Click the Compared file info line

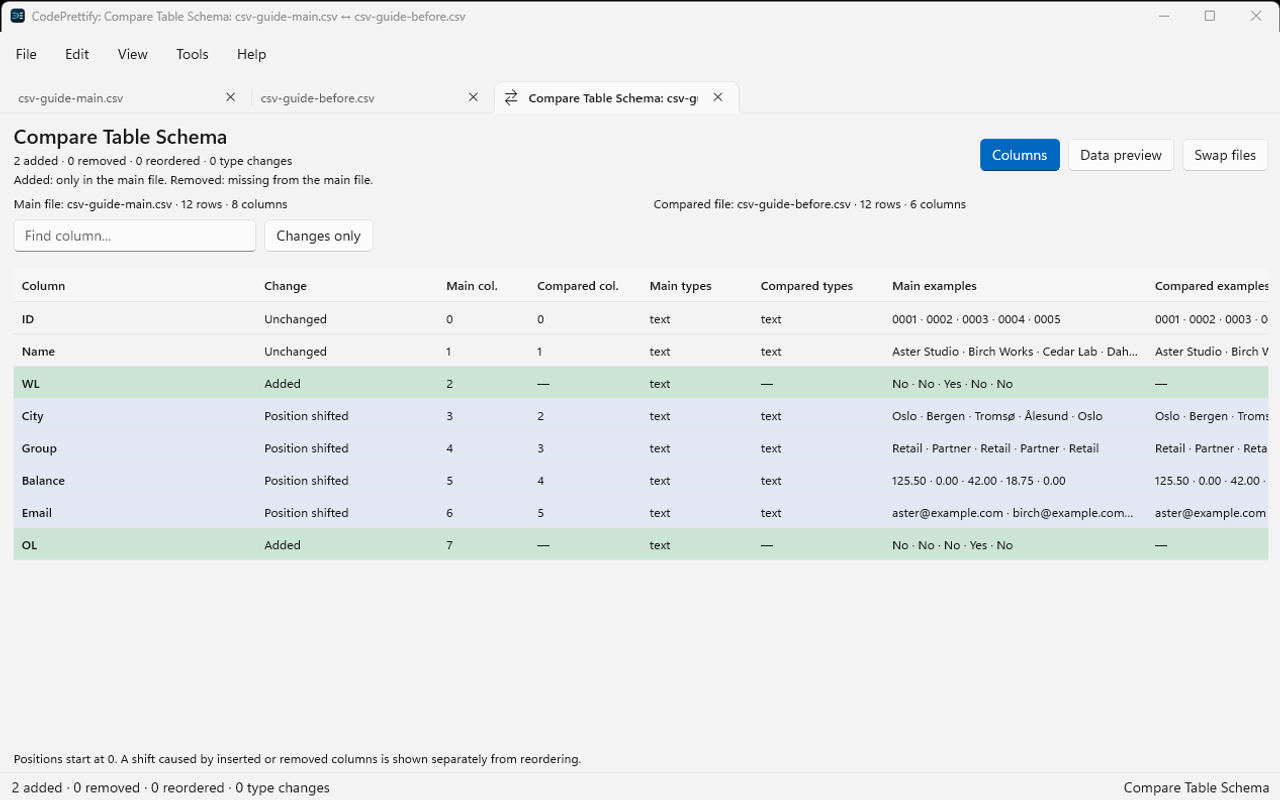coord(809,204)
